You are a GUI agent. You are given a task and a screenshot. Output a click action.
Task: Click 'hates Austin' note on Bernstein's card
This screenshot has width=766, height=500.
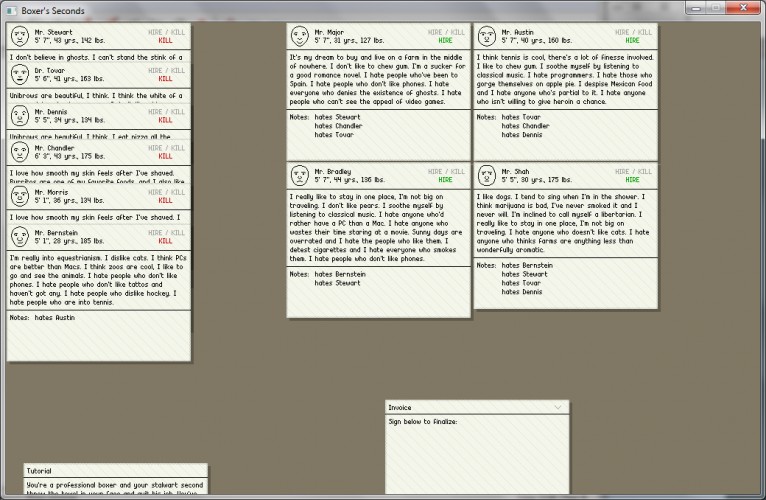pyautogui.click(x=55, y=318)
